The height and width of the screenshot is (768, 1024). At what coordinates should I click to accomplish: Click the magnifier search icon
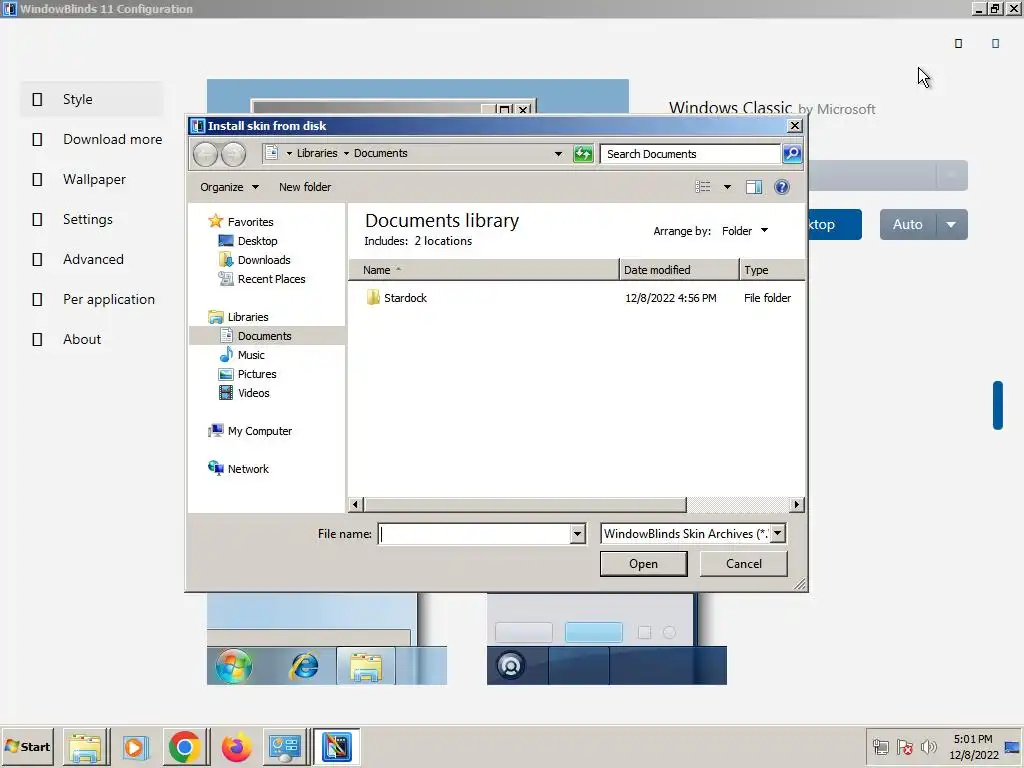792,153
